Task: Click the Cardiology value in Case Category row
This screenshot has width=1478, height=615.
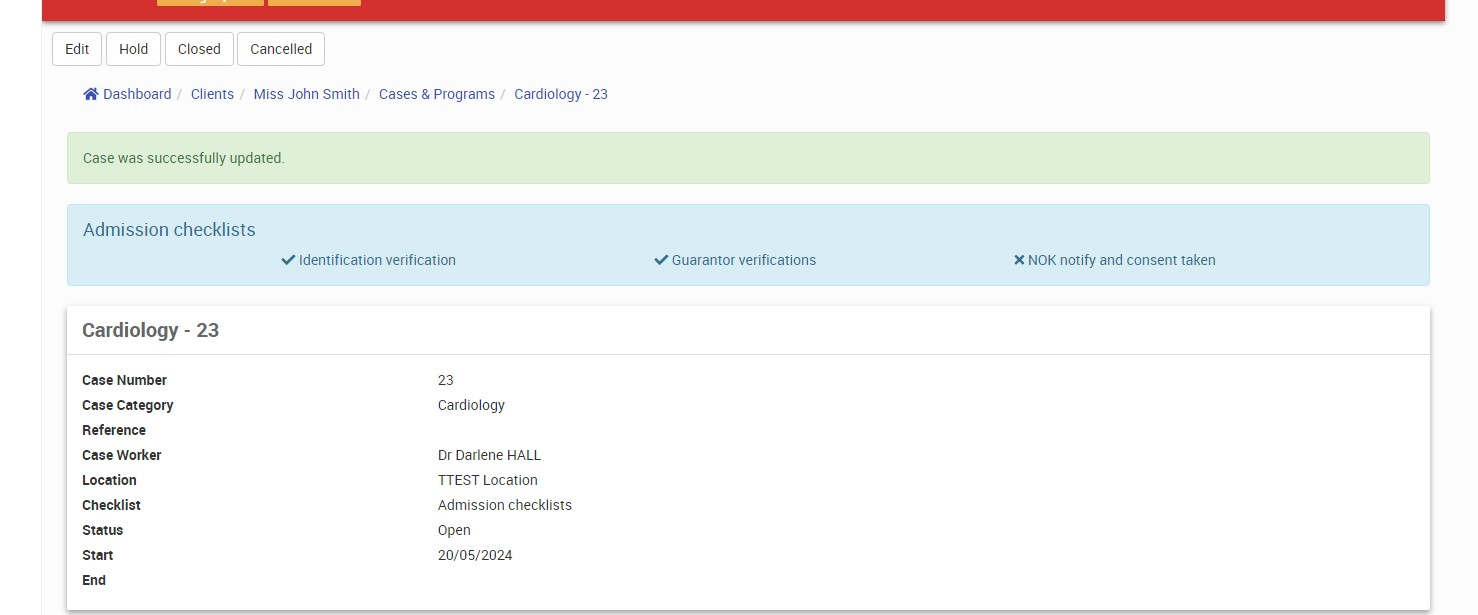Action: (x=471, y=405)
